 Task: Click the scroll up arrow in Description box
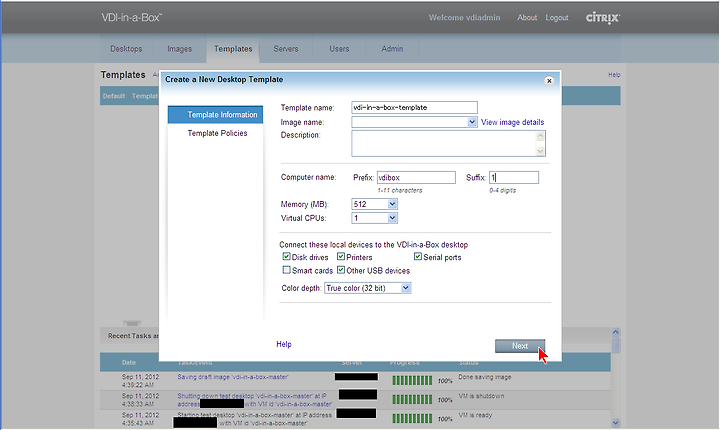[x=540, y=136]
